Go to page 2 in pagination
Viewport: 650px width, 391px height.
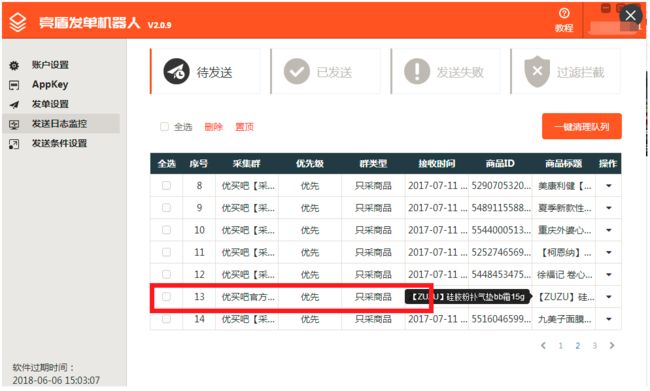[577, 345]
